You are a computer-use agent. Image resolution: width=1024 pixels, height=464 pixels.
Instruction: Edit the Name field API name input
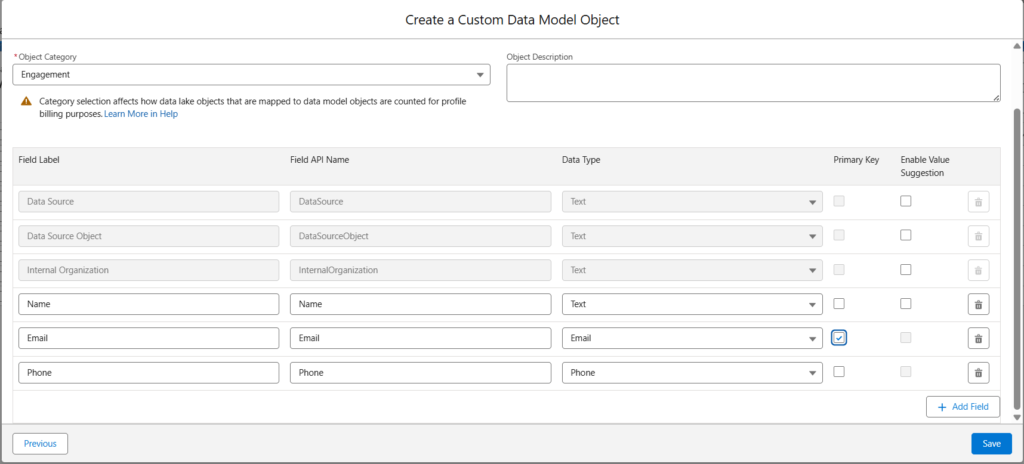[x=421, y=304]
